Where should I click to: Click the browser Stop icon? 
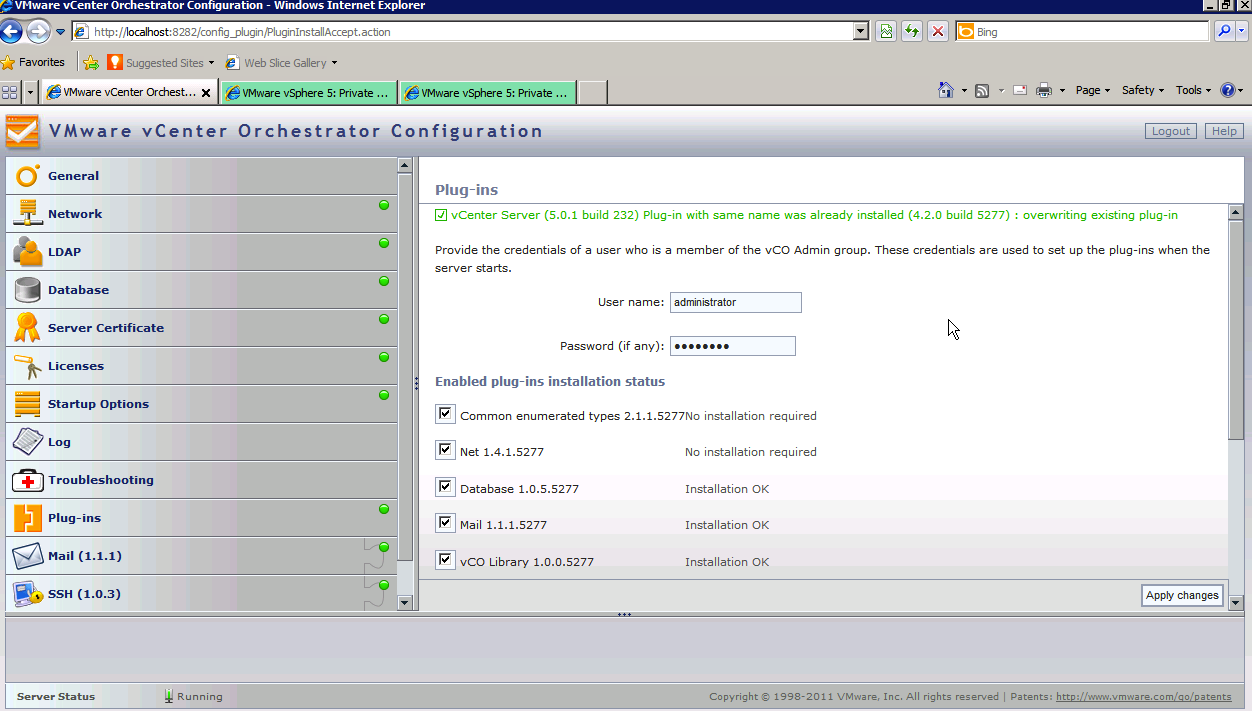click(938, 32)
